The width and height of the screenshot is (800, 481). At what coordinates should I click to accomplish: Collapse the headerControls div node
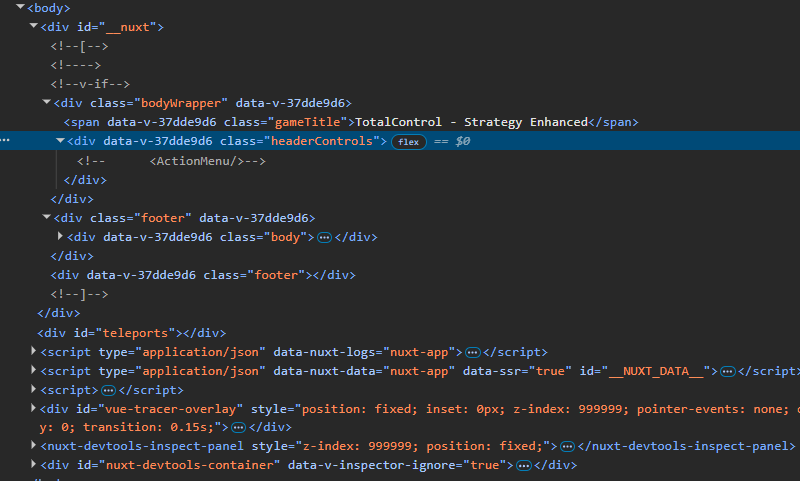point(60,141)
